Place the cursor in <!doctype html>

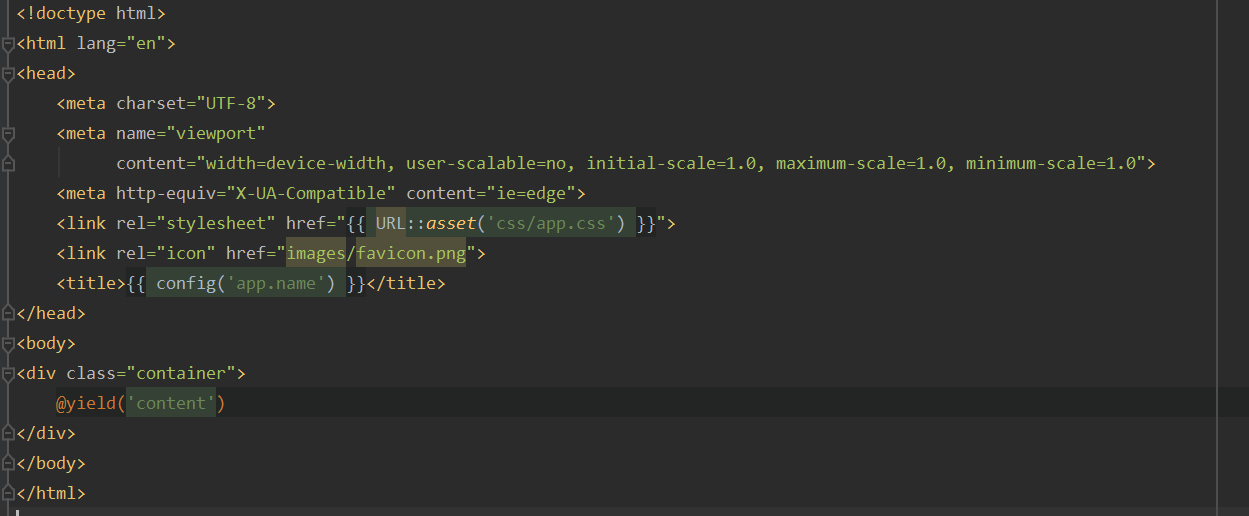[x=91, y=14]
